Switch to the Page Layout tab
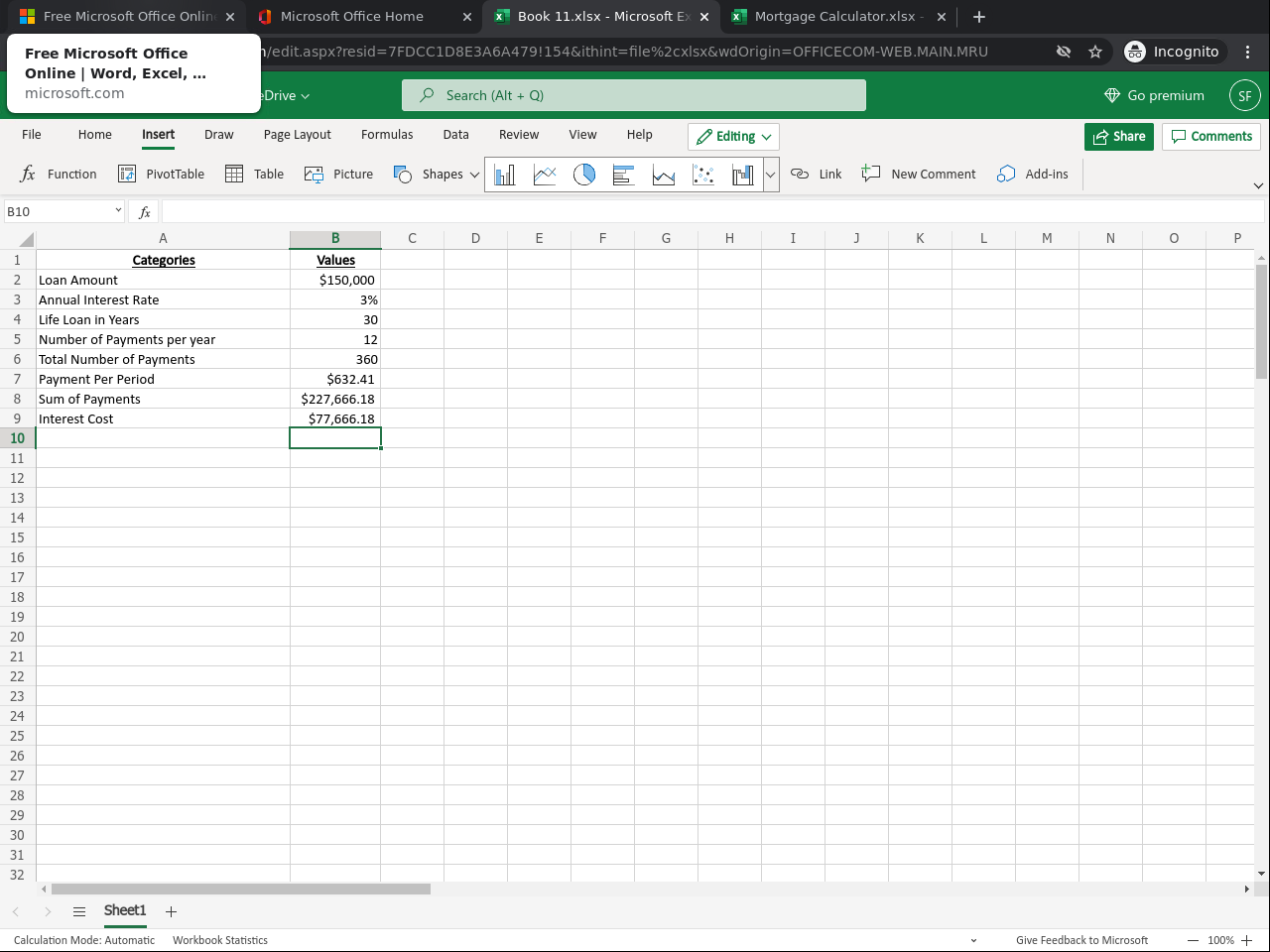This screenshot has height=952, width=1270. coord(298,135)
